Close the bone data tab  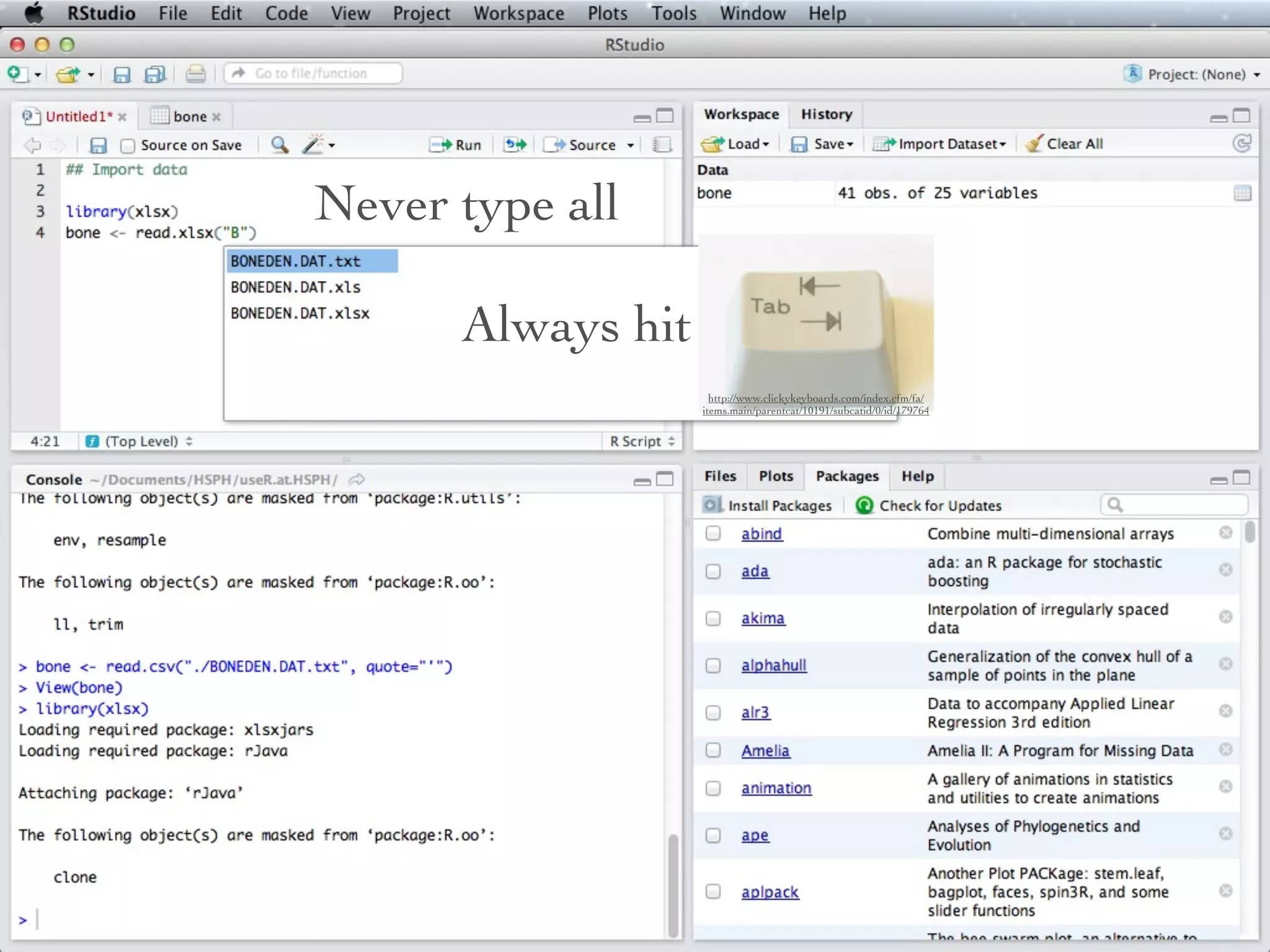216,117
